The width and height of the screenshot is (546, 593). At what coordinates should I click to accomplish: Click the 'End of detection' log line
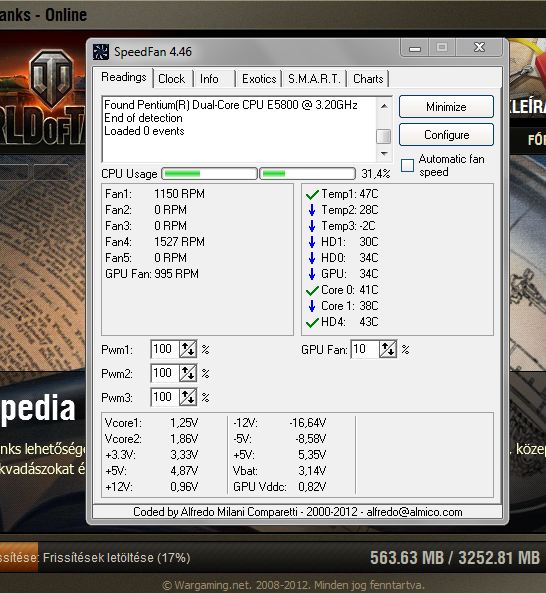[143, 118]
